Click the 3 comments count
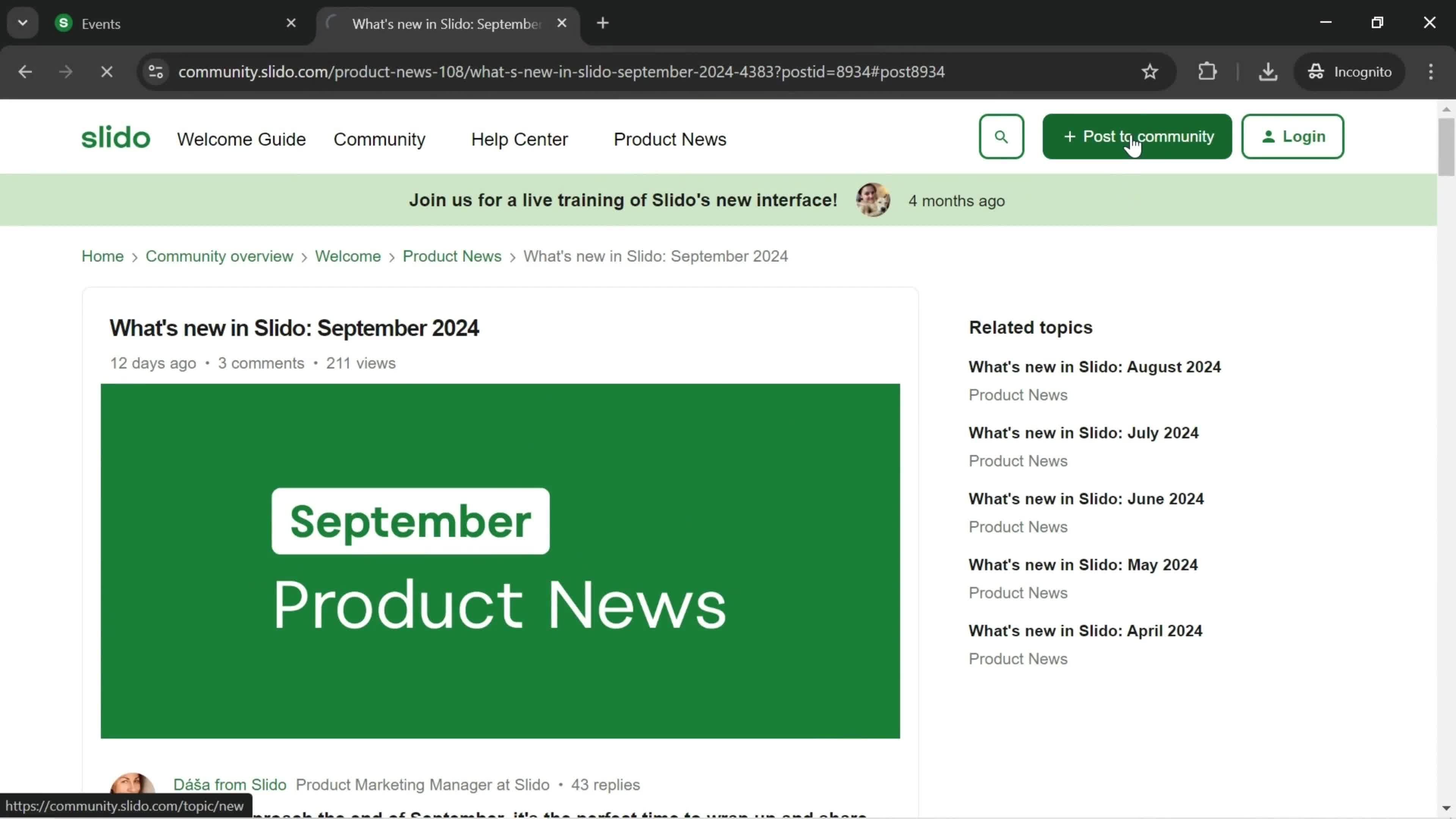Image resolution: width=1456 pixels, height=819 pixels. pos(261,363)
